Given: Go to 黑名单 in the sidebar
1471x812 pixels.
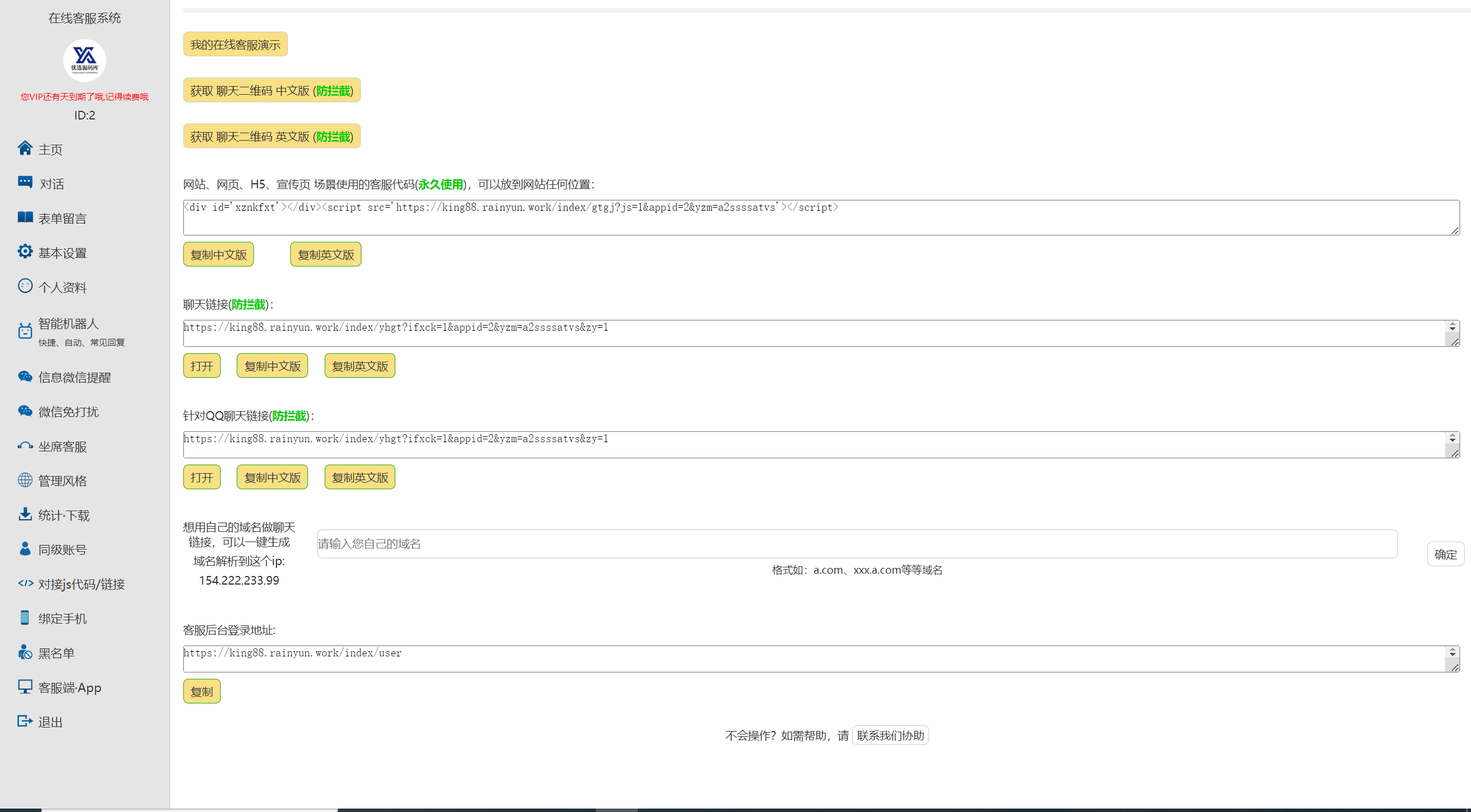Looking at the screenshot, I should (56, 653).
